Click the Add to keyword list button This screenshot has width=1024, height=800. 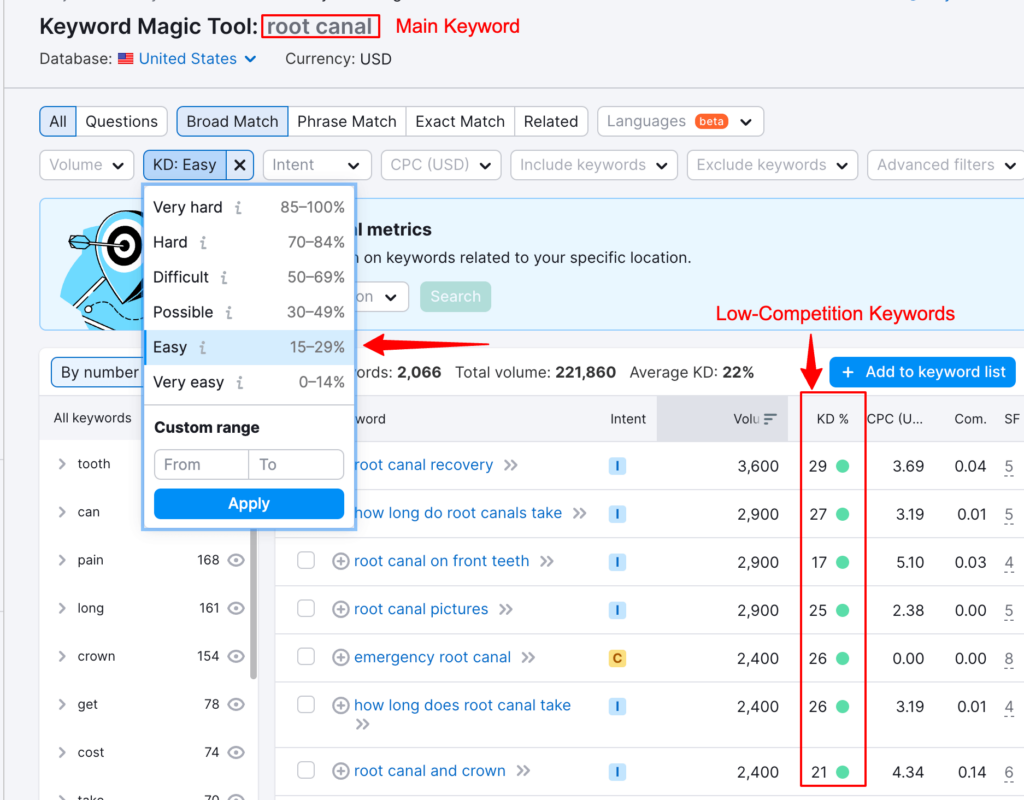pyautogui.click(x=923, y=372)
